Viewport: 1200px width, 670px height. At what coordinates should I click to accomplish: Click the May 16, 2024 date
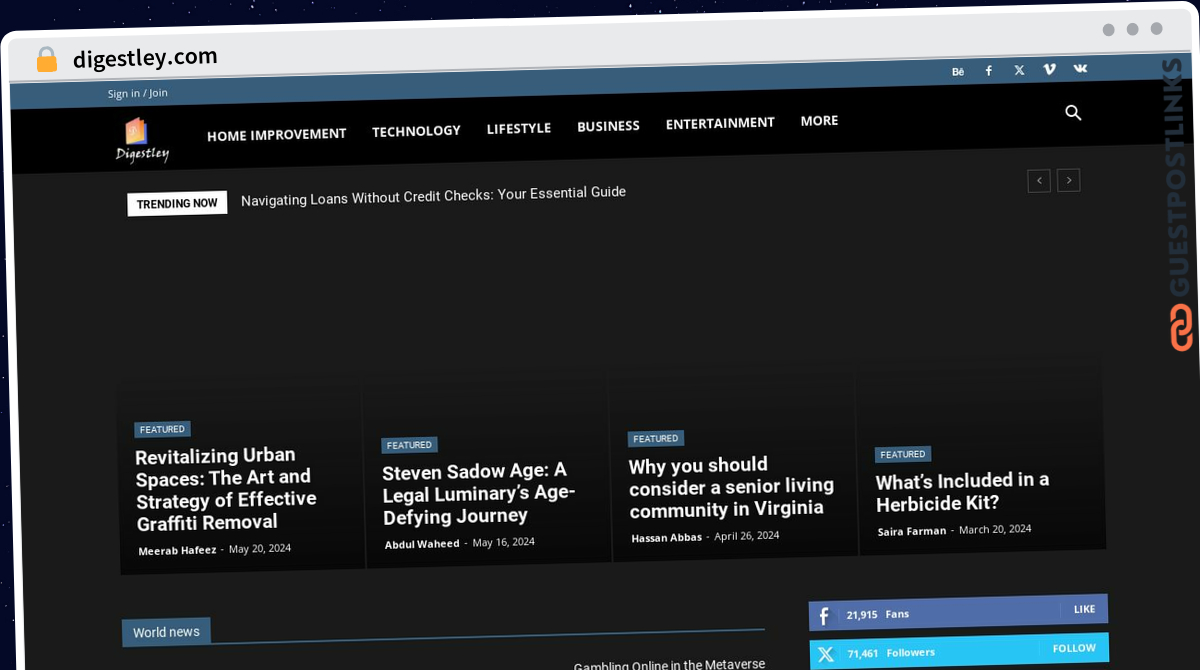(x=503, y=542)
